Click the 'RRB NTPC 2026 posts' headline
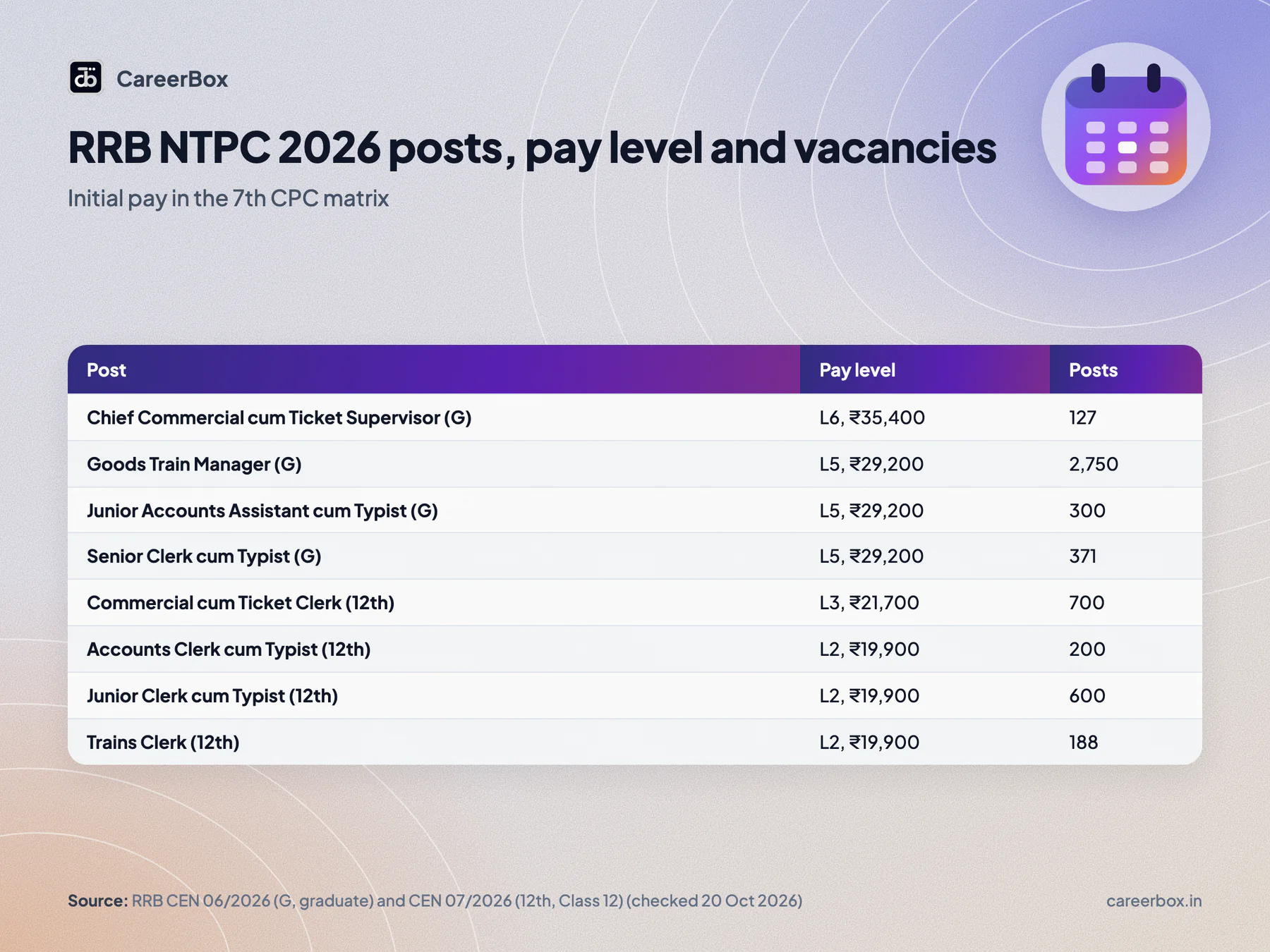 coord(532,148)
